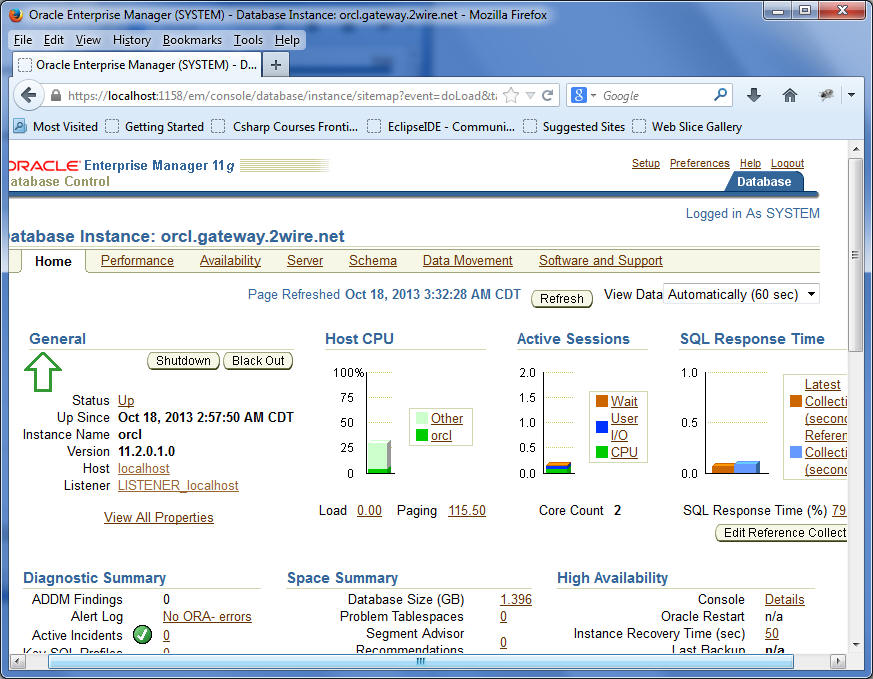Image resolution: width=873 pixels, height=679 pixels.
Task: Click the browser Back arrow button
Action: tap(28, 95)
